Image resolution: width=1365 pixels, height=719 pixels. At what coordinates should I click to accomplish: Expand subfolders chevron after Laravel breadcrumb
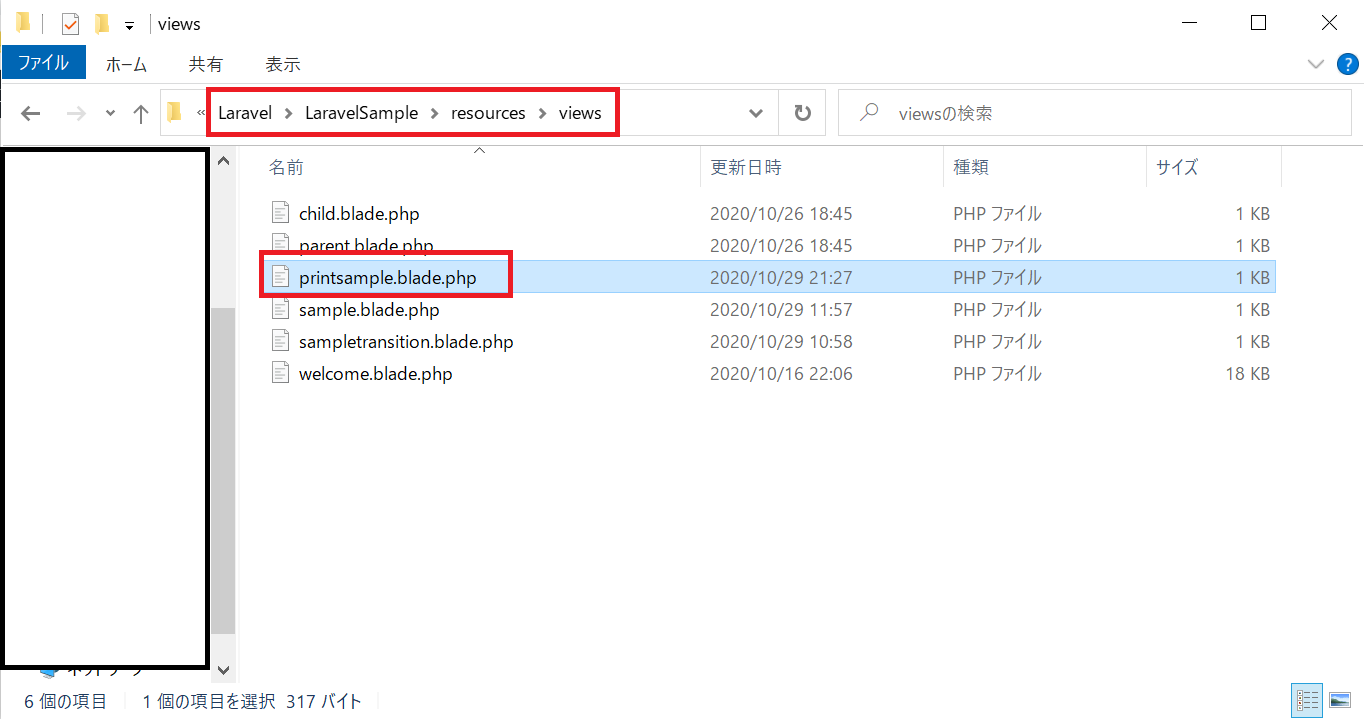(x=288, y=113)
